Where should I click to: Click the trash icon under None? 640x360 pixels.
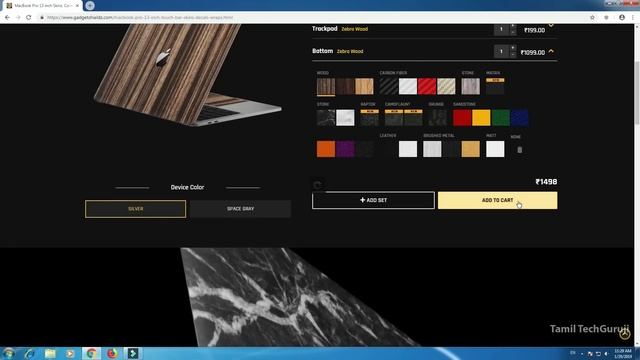coord(520,150)
